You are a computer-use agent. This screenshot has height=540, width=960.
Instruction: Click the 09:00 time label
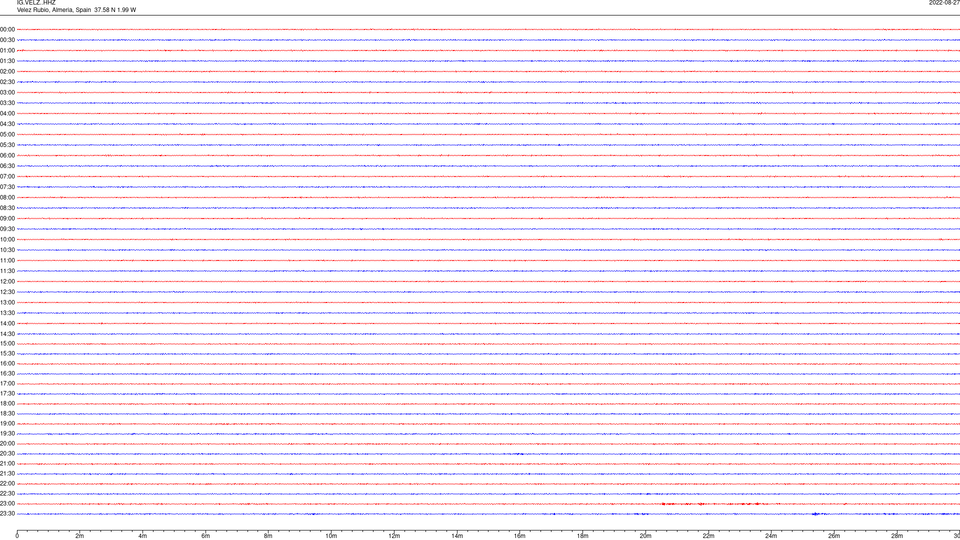tap(7, 219)
